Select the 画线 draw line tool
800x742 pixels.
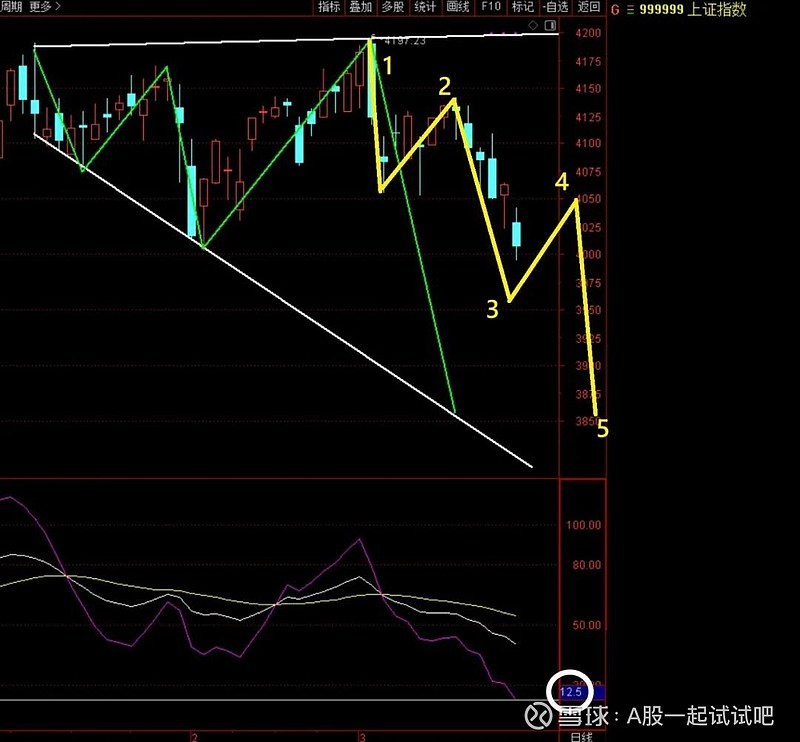tap(457, 7)
